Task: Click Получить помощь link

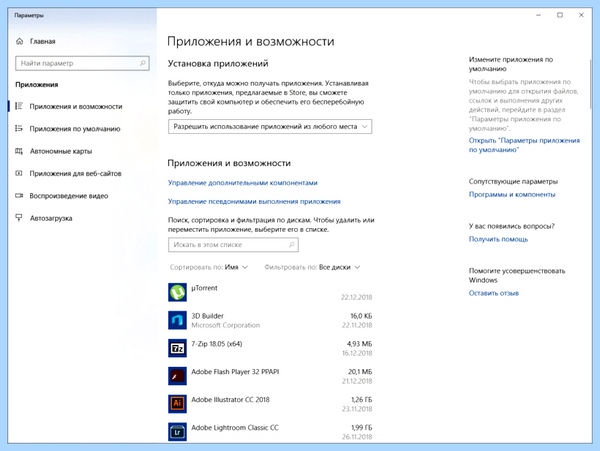Action: [x=498, y=239]
